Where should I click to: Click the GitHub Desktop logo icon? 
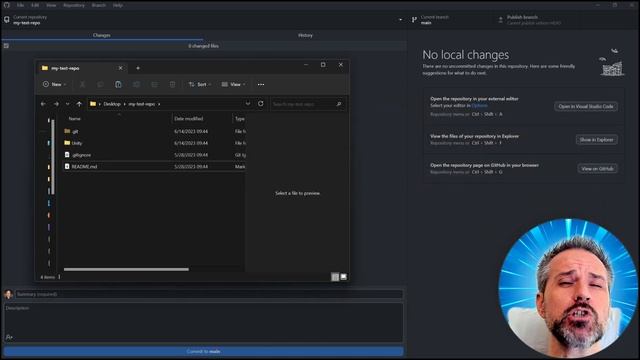click(7, 5)
